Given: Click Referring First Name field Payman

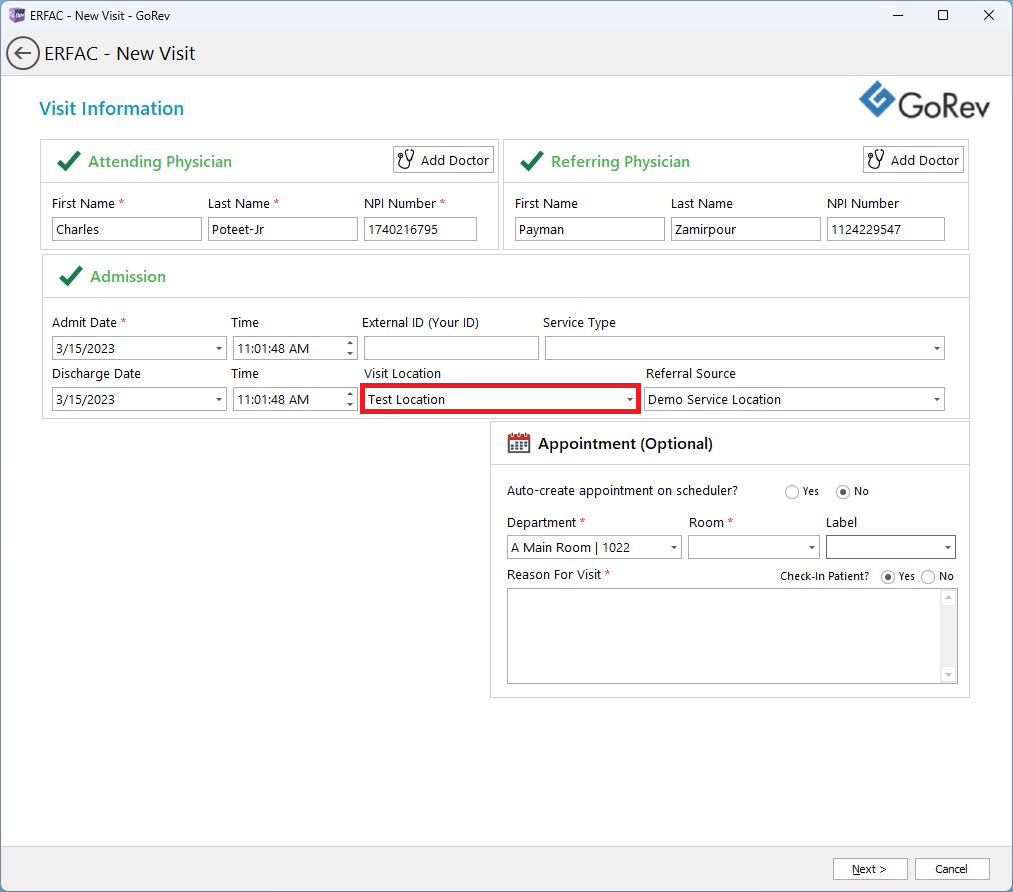Looking at the screenshot, I should pyautogui.click(x=589, y=229).
